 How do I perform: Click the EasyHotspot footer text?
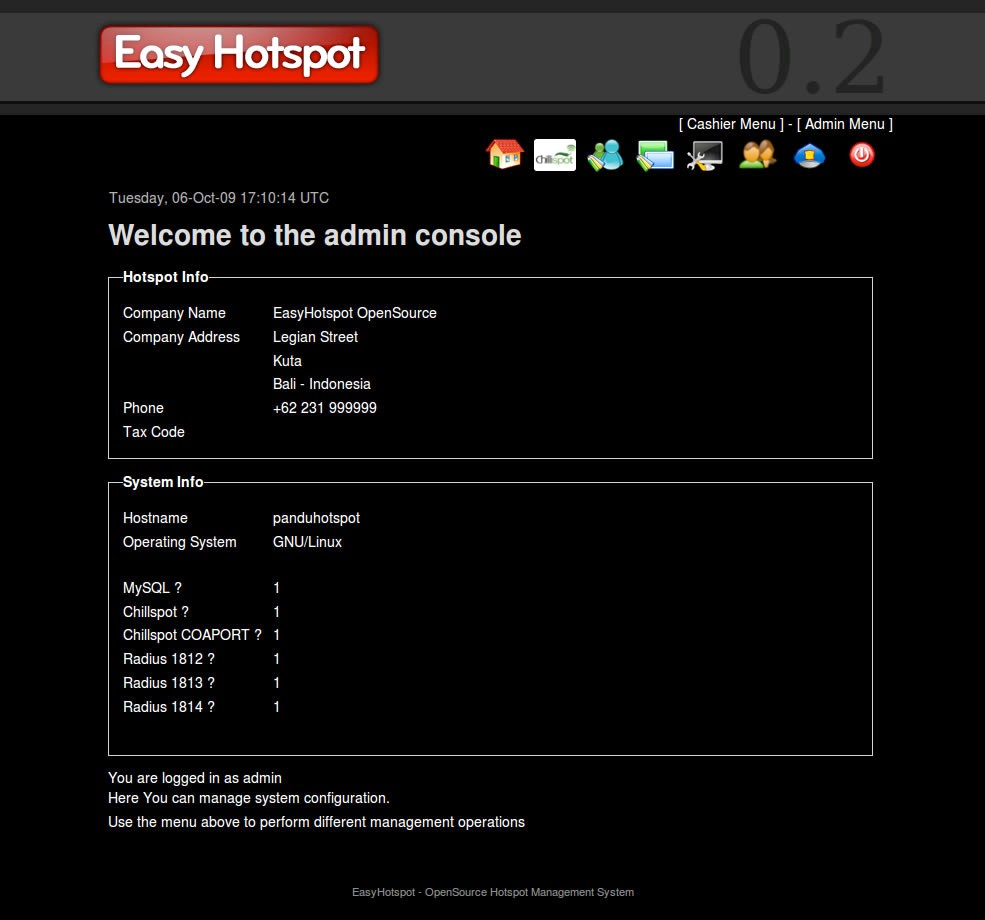point(492,892)
